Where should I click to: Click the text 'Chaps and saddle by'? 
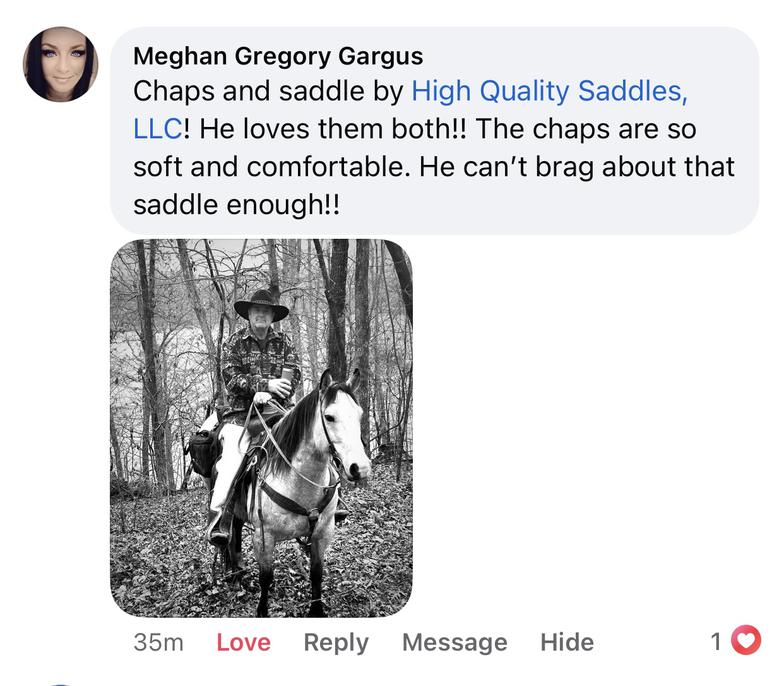pos(268,92)
